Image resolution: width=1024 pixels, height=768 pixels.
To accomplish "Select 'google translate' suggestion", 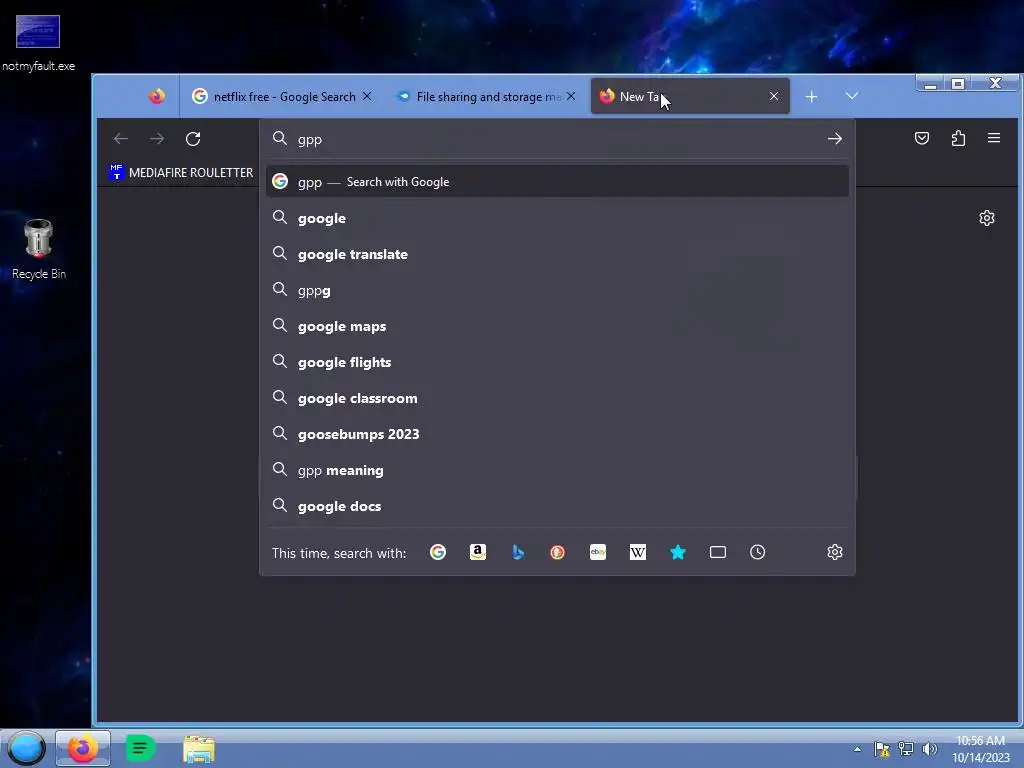I will [x=557, y=254].
